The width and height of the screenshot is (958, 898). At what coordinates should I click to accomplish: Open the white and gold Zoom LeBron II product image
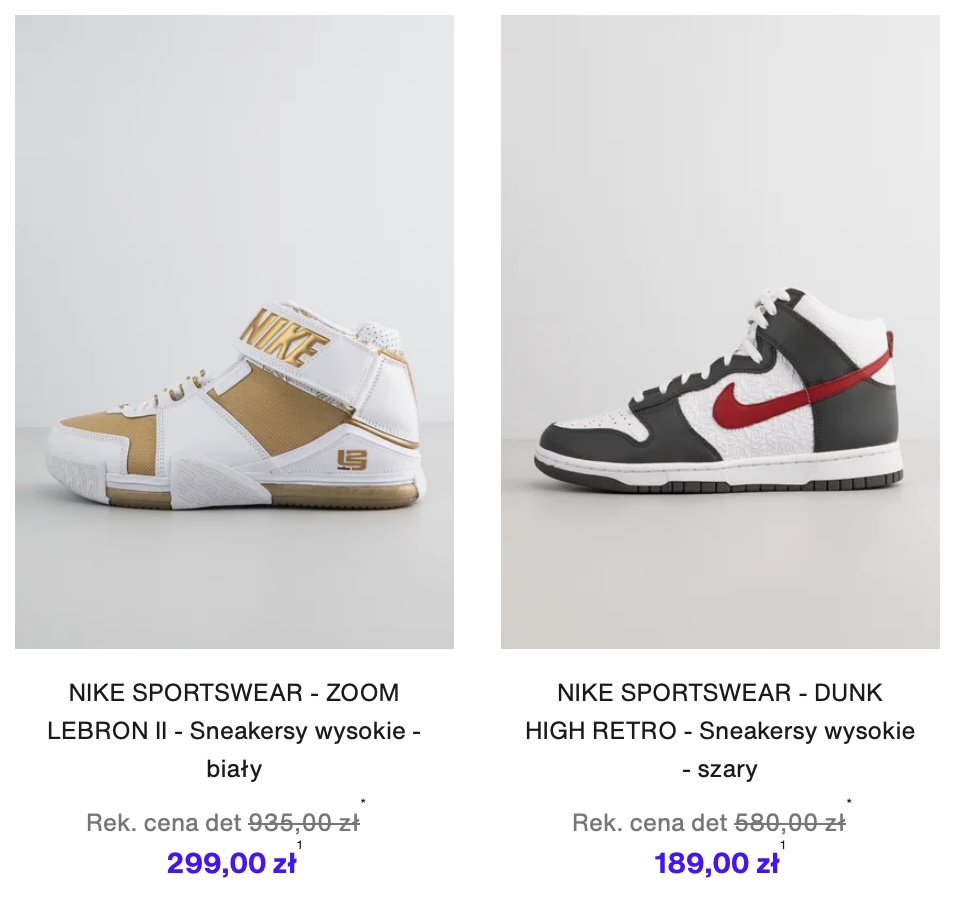click(234, 332)
